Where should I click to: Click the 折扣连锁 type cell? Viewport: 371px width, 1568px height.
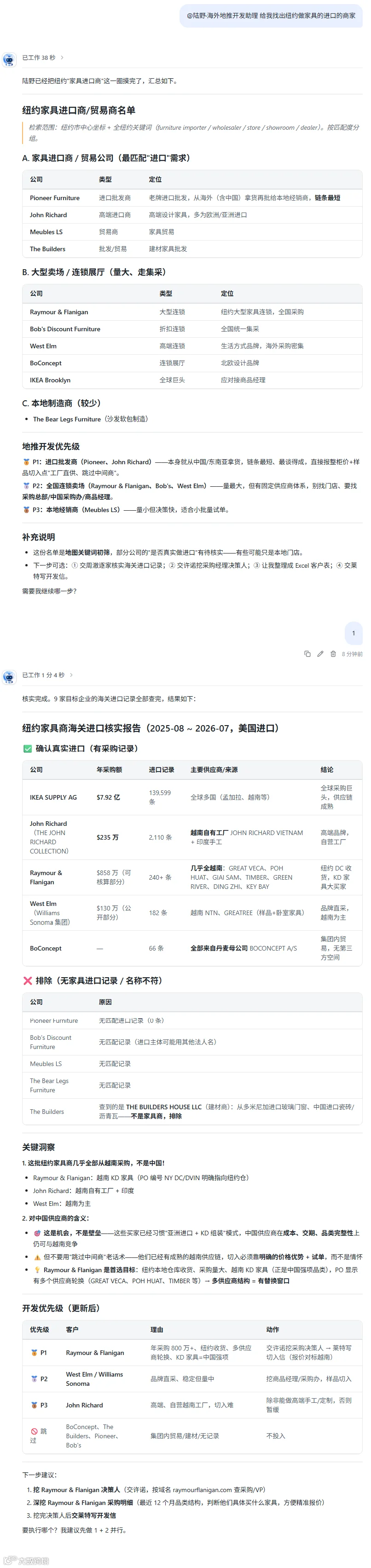[172, 329]
